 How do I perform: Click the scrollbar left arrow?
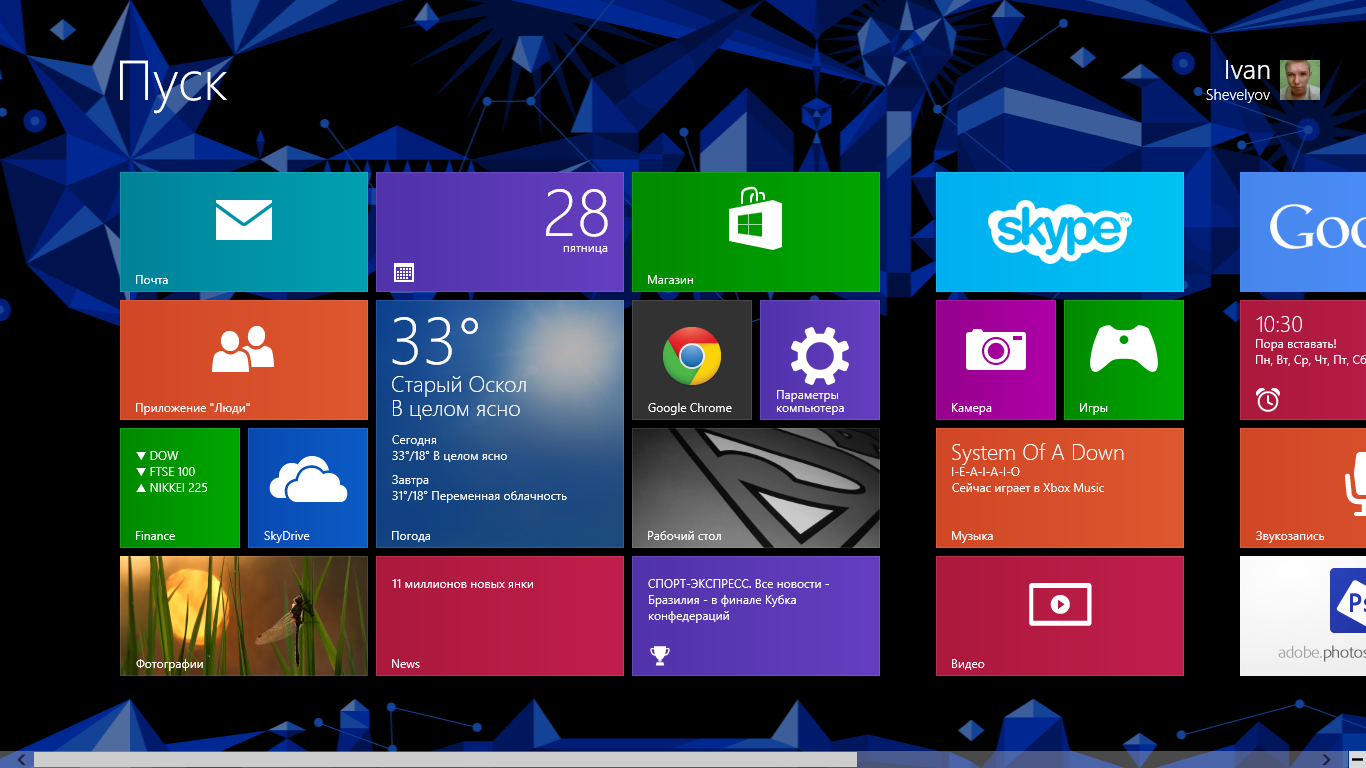coord(20,760)
